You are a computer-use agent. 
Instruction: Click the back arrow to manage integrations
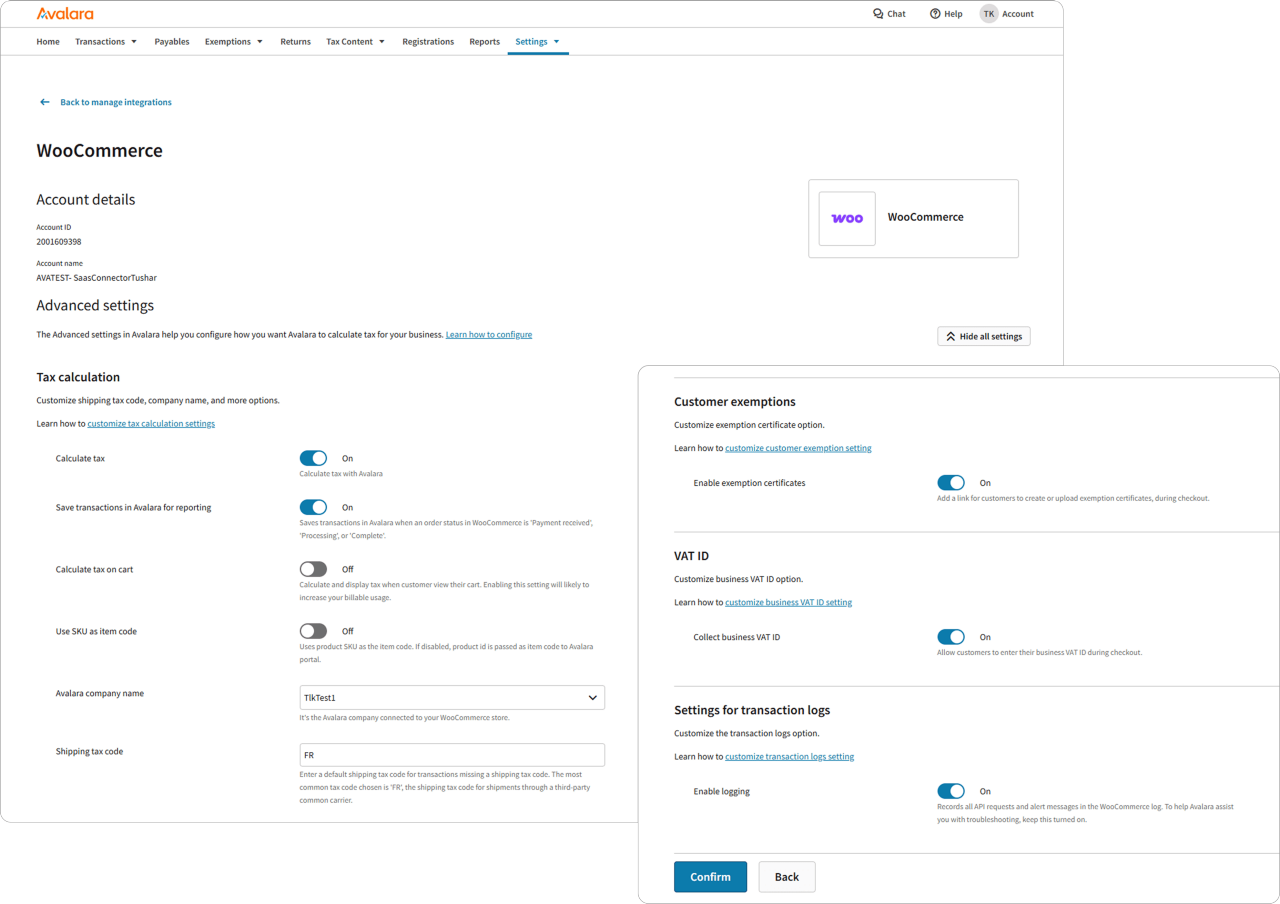tap(44, 101)
